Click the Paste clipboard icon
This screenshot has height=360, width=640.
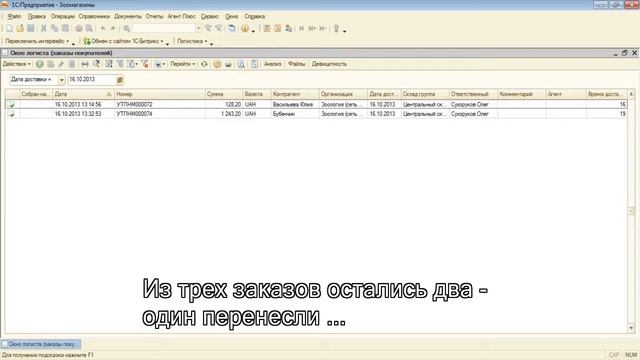(65, 29)
